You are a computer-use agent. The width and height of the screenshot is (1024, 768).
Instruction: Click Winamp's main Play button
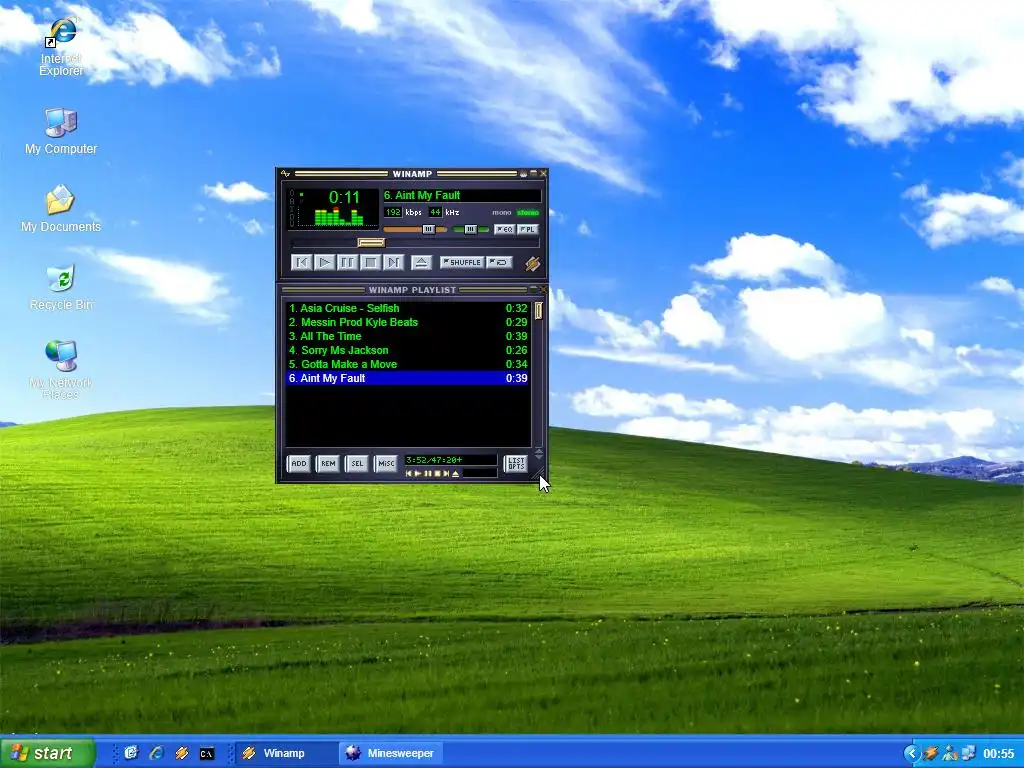(x=325, y=263)
